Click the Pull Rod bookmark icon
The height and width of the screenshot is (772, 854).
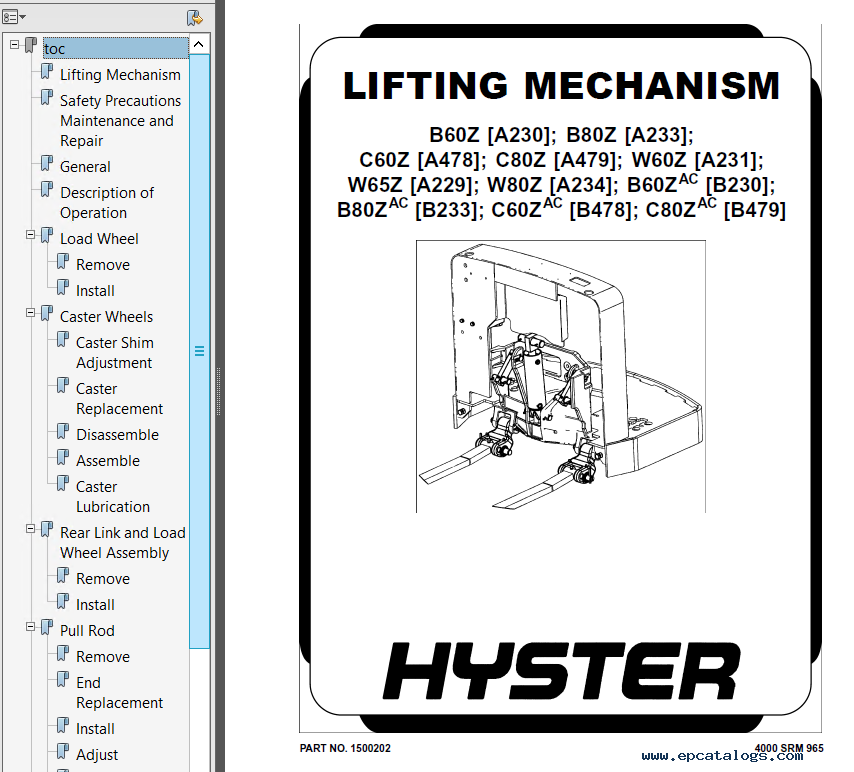47,628
